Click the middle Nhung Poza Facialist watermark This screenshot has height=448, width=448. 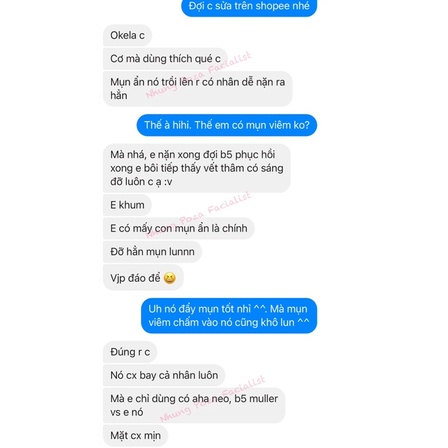[x=199, y=215]
